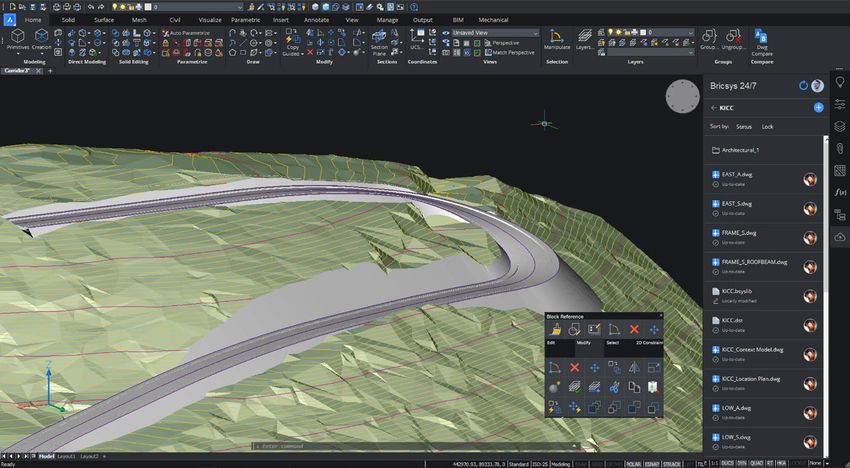Viewport: 850px width, 468px height.
Task: Open the Layout1 tab
Action: [65, 456]
